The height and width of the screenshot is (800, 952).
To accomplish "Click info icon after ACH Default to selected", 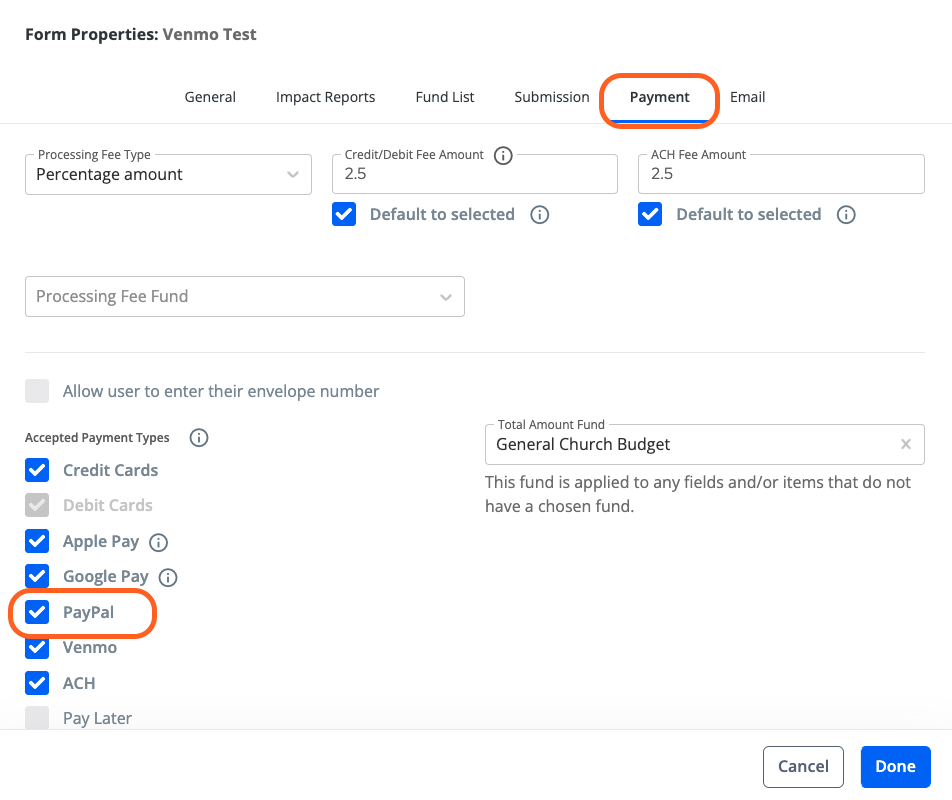I will point(846,215).
